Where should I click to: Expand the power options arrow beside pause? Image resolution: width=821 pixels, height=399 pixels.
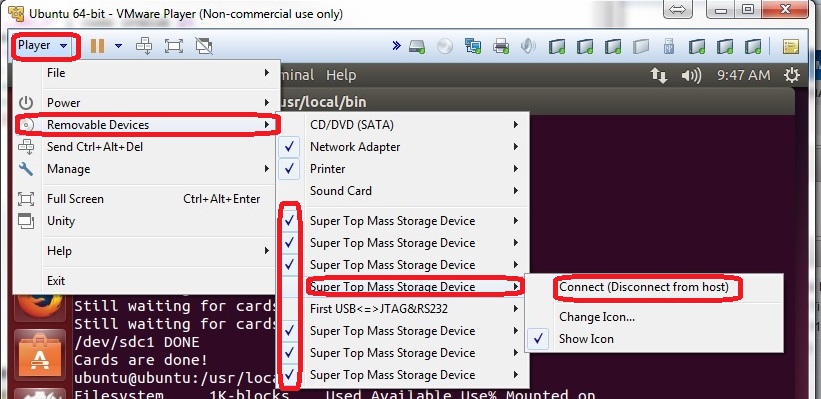click(118, 46)
